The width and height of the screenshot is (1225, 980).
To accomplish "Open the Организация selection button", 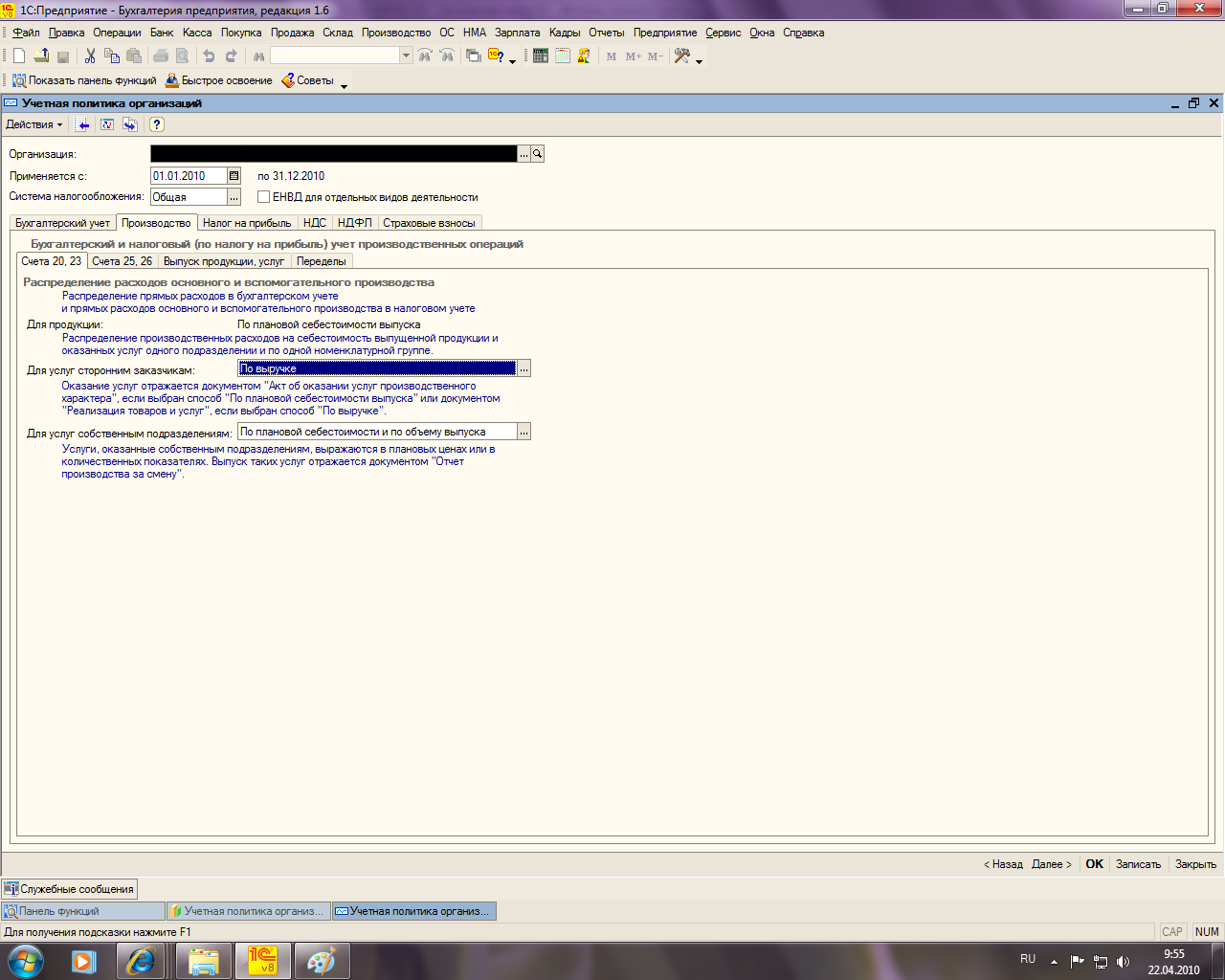I will click(523, 154).
